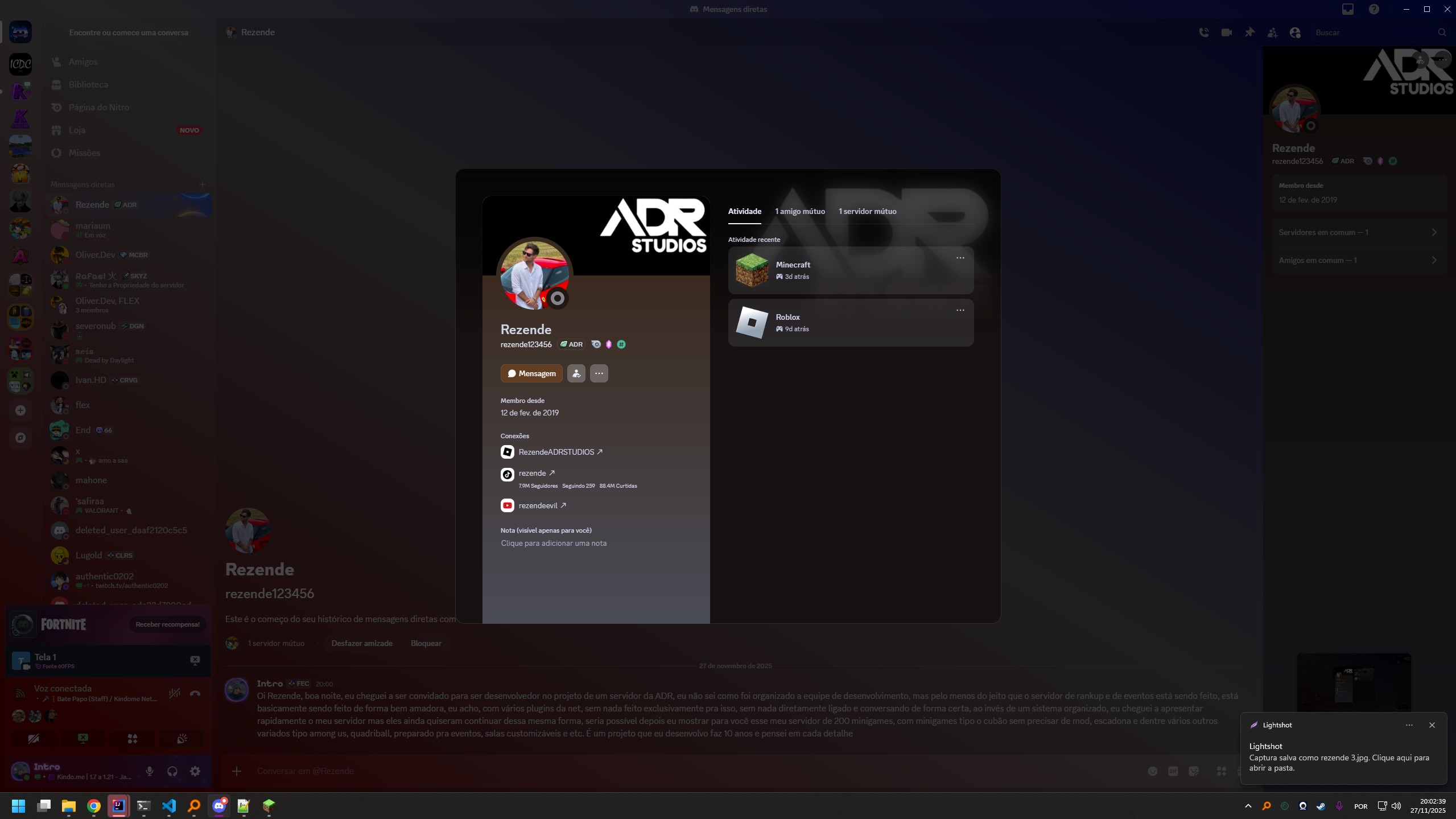1456x819 pixels.
Task: Switch to 1 servidor mútuo tab
Action: click(x=867, y=211)
